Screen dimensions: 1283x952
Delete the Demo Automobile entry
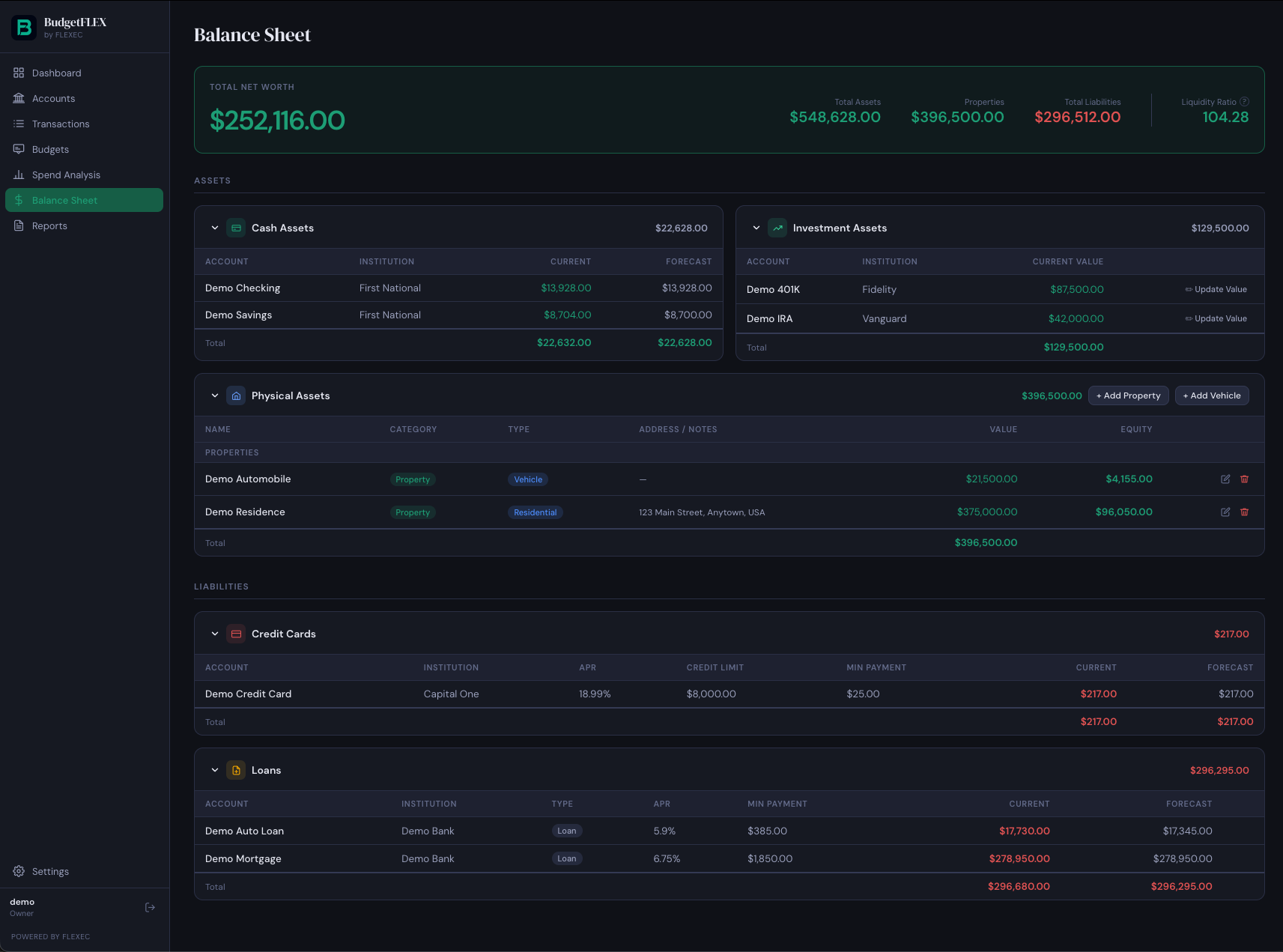tap(1244, 479)
